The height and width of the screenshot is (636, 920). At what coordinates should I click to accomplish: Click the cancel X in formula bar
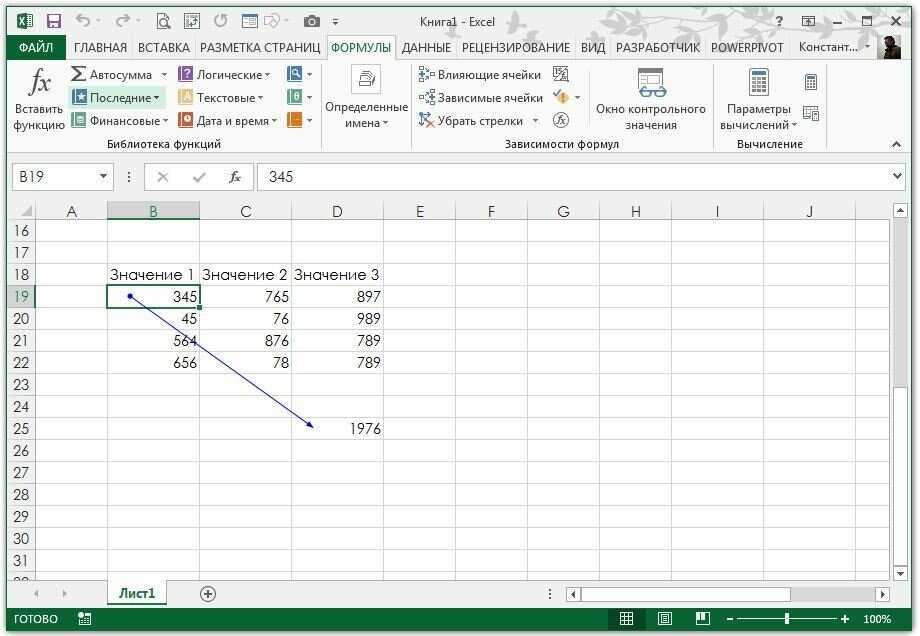click(x=163, y=177)
